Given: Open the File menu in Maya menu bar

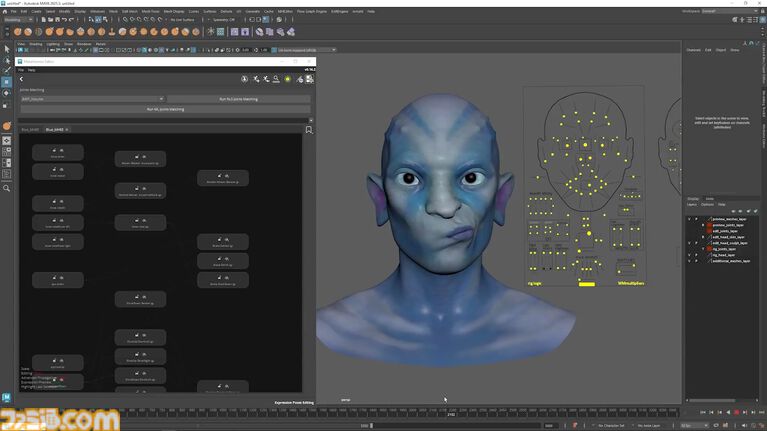Looking at the screenshot, I should point(14,11).
